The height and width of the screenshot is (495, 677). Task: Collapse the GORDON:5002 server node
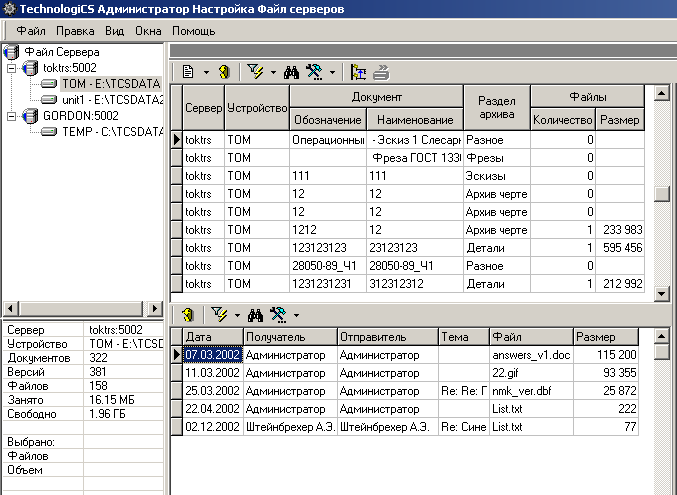coord(11,116)
